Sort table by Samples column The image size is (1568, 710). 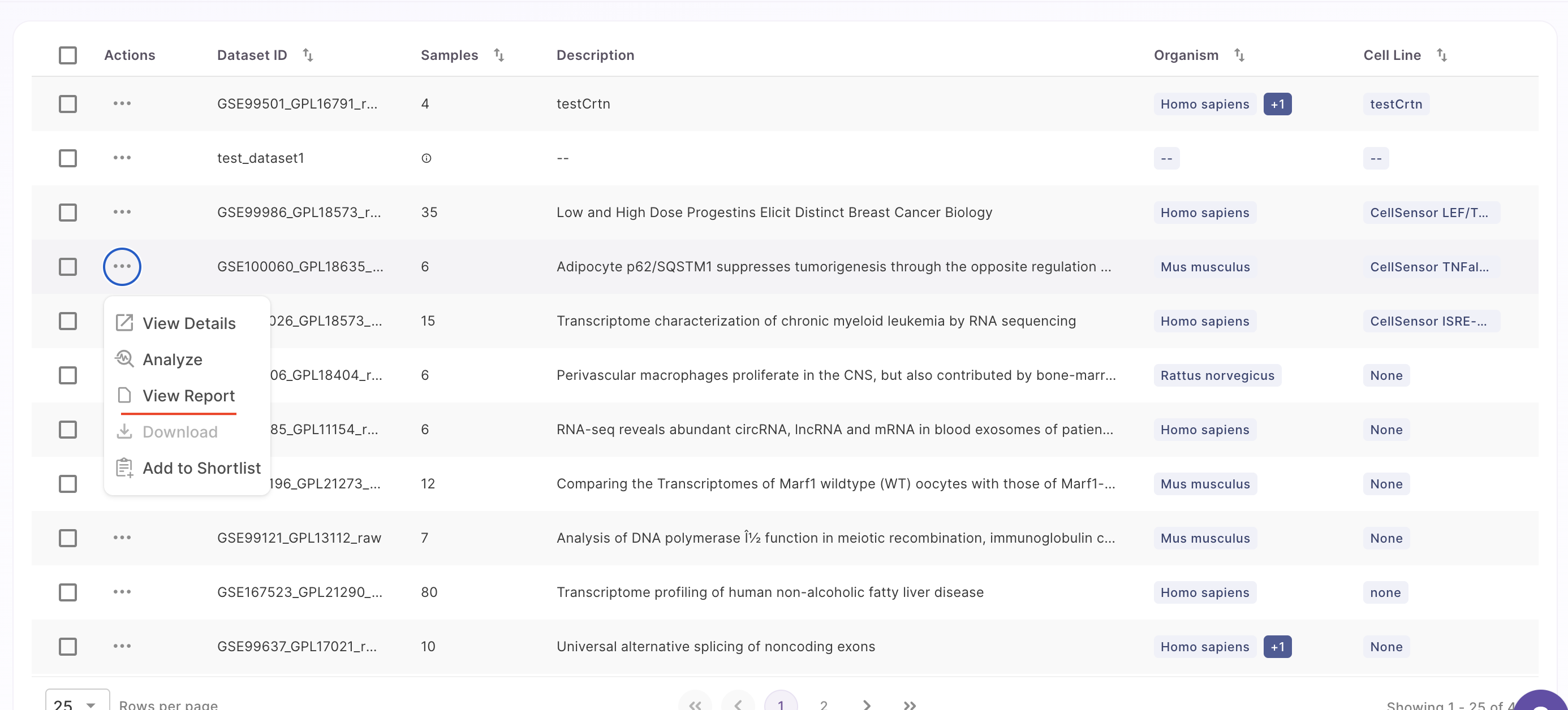(x=498, y=55)
